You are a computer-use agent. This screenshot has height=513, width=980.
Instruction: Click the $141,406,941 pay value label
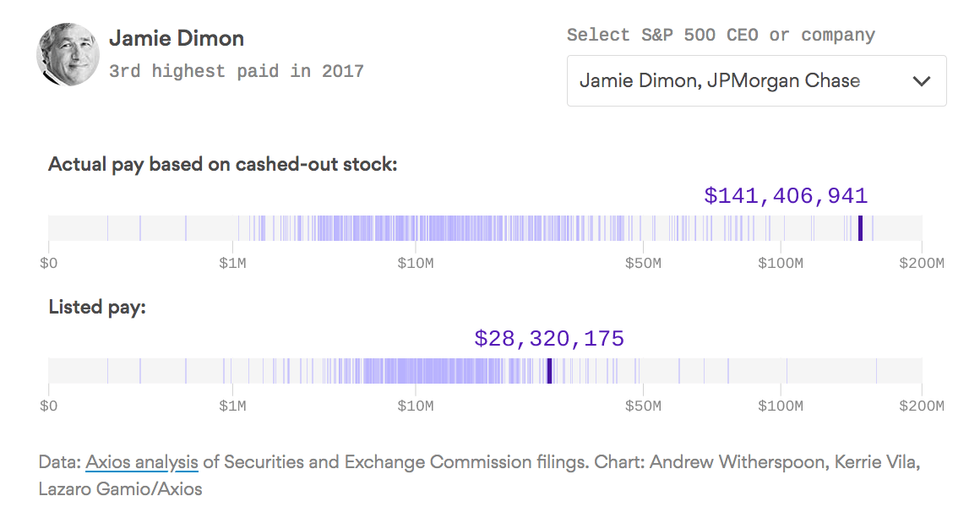tap(785, 196)
